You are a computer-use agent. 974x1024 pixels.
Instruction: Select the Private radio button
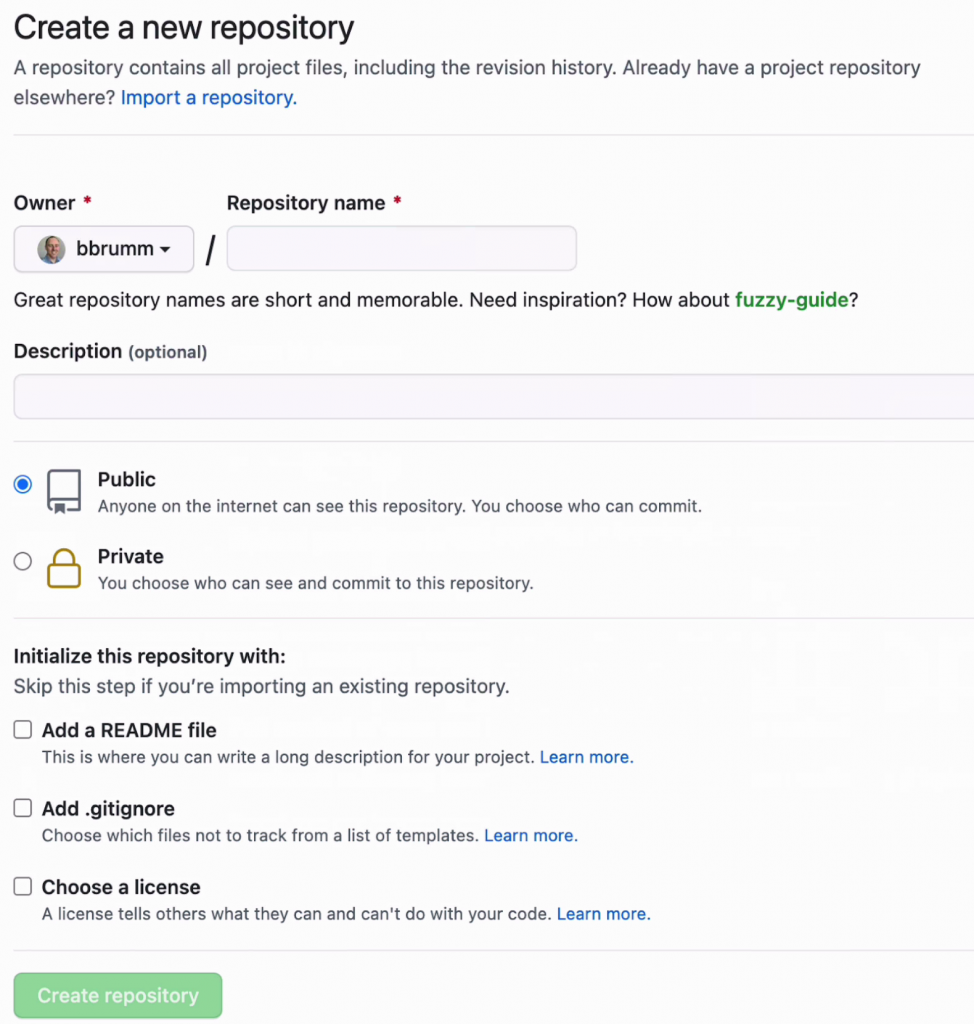(x=23, y=561)
